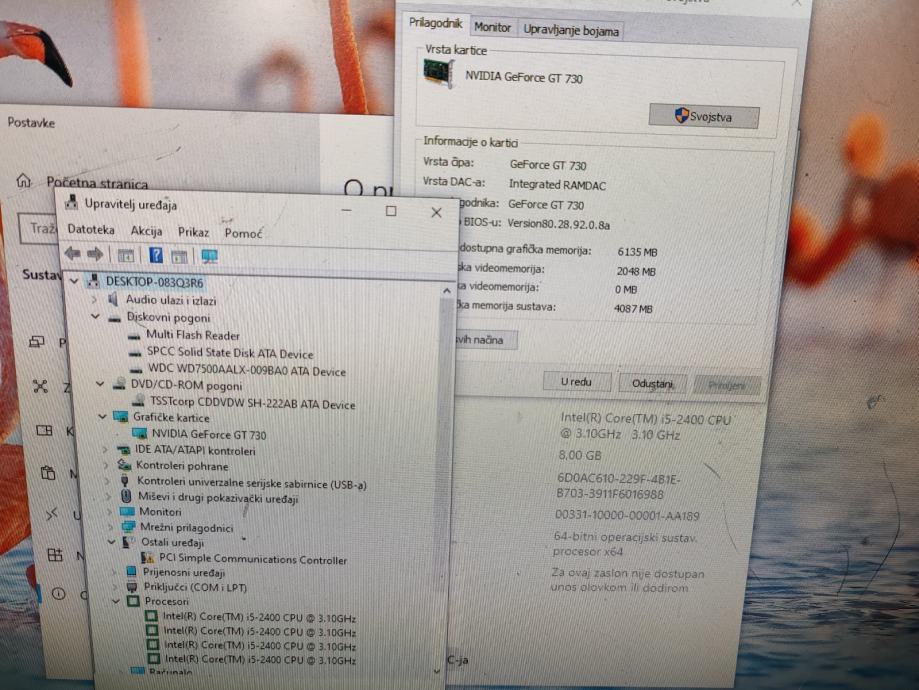Select the Prilagodnik tab
Image resolution: width=919 pixels, height=690 pixels.
tap(435, 23)
